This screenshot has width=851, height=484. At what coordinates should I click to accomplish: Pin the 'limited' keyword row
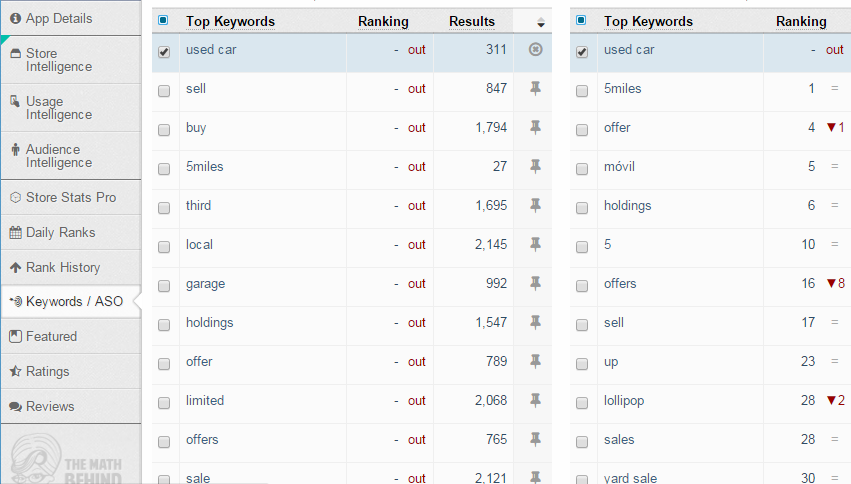535,401
